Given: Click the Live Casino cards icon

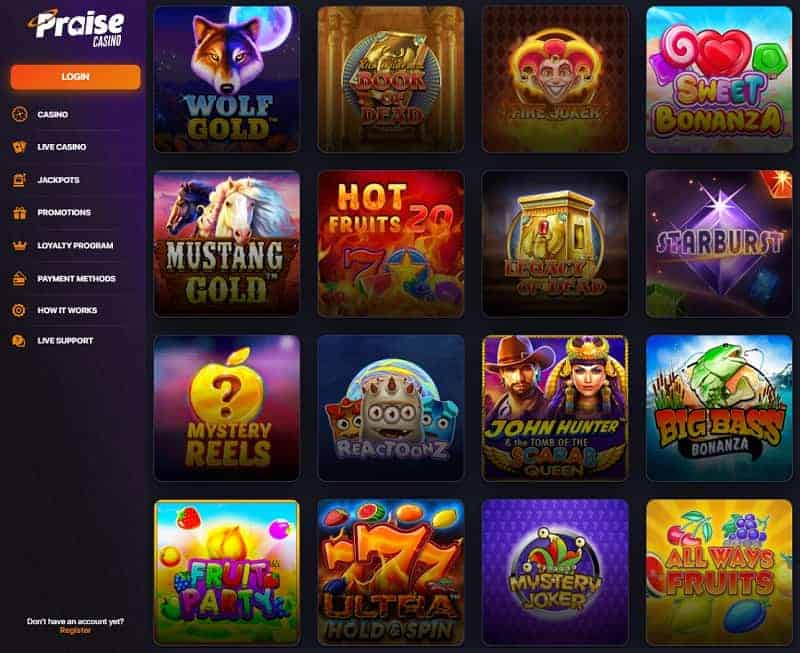Looking at the screenshot, I should [19, 147].
